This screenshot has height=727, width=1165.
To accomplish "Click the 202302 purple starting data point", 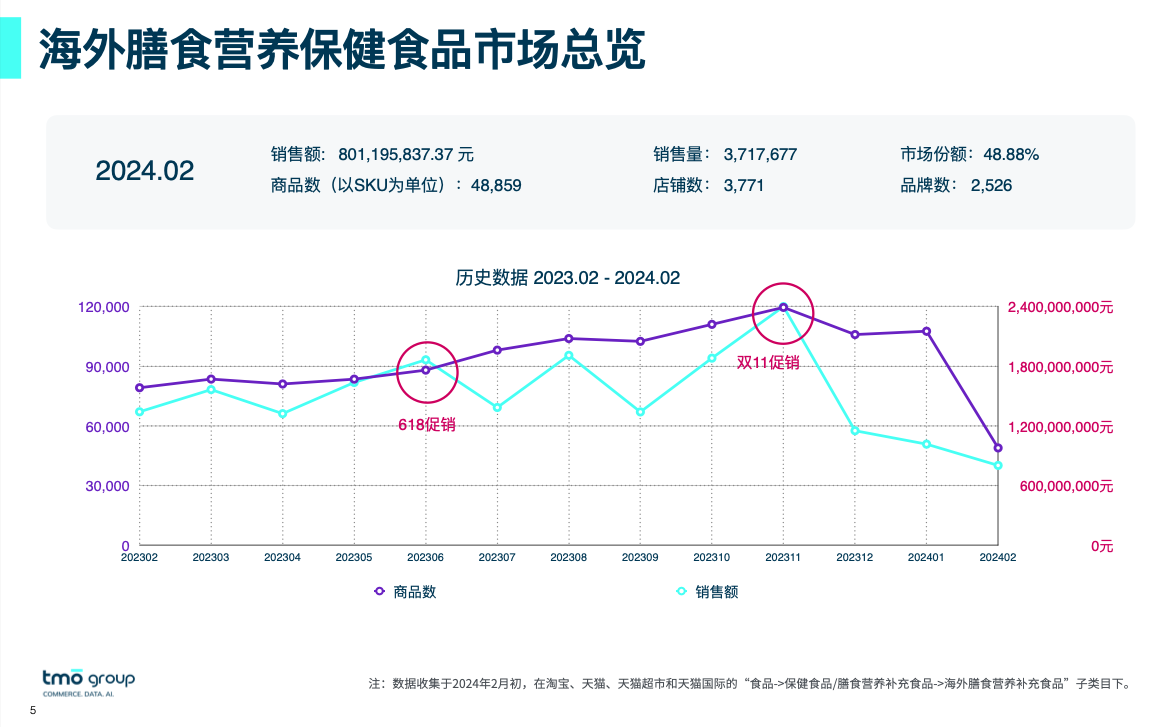I will [140, 388].
